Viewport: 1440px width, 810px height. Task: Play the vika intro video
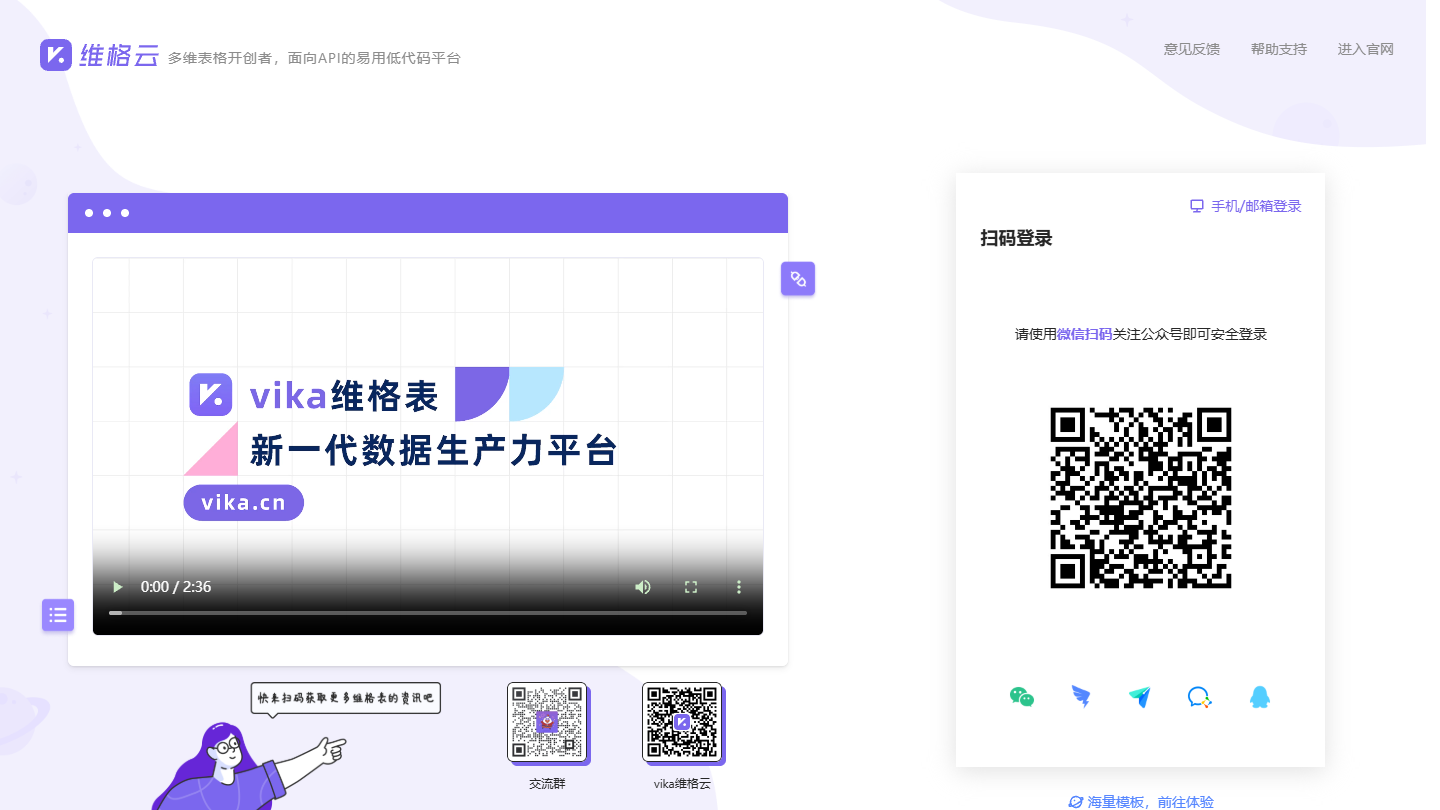[x=117, y=587]
